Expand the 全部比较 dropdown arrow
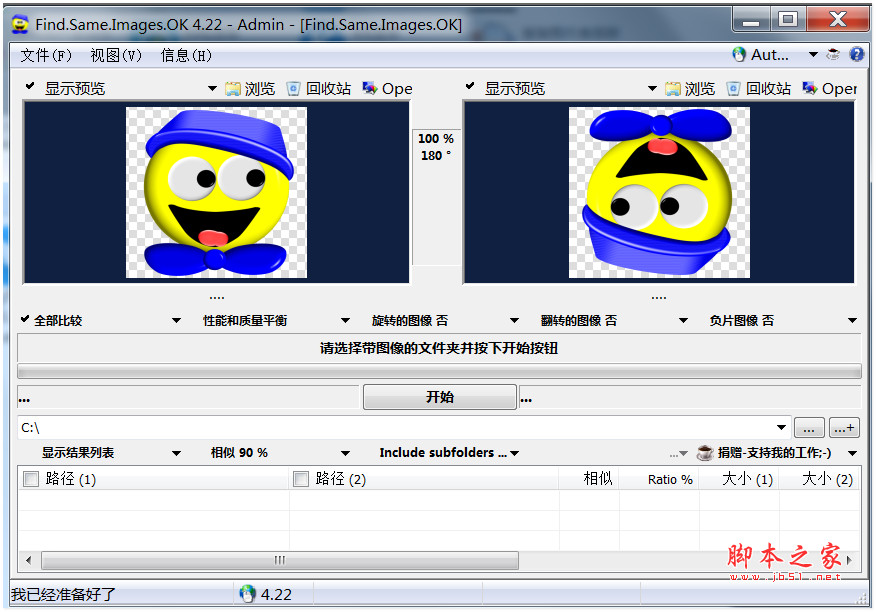The height and width of the screenshot is (612, 876). 177,320
